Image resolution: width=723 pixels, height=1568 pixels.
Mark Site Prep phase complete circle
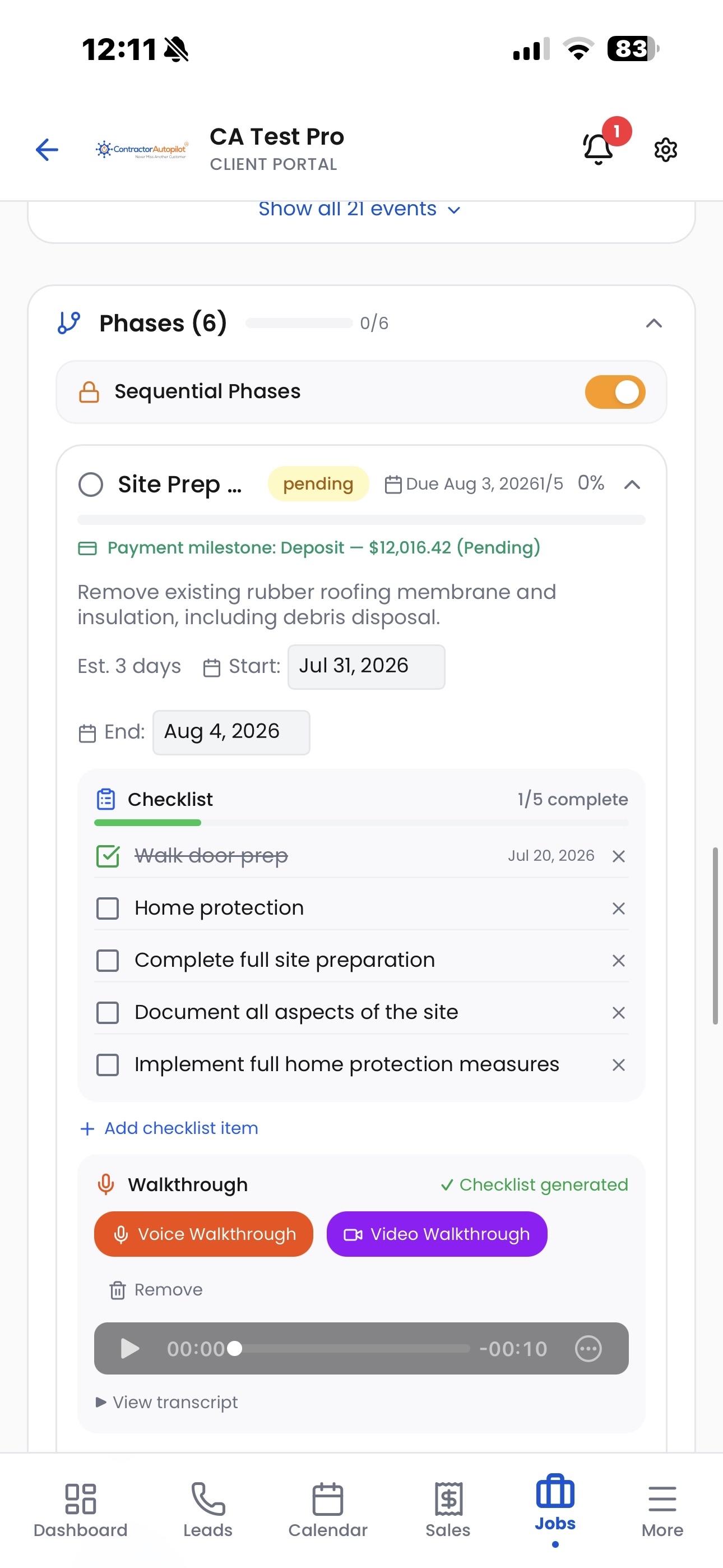tap(91, 485)
